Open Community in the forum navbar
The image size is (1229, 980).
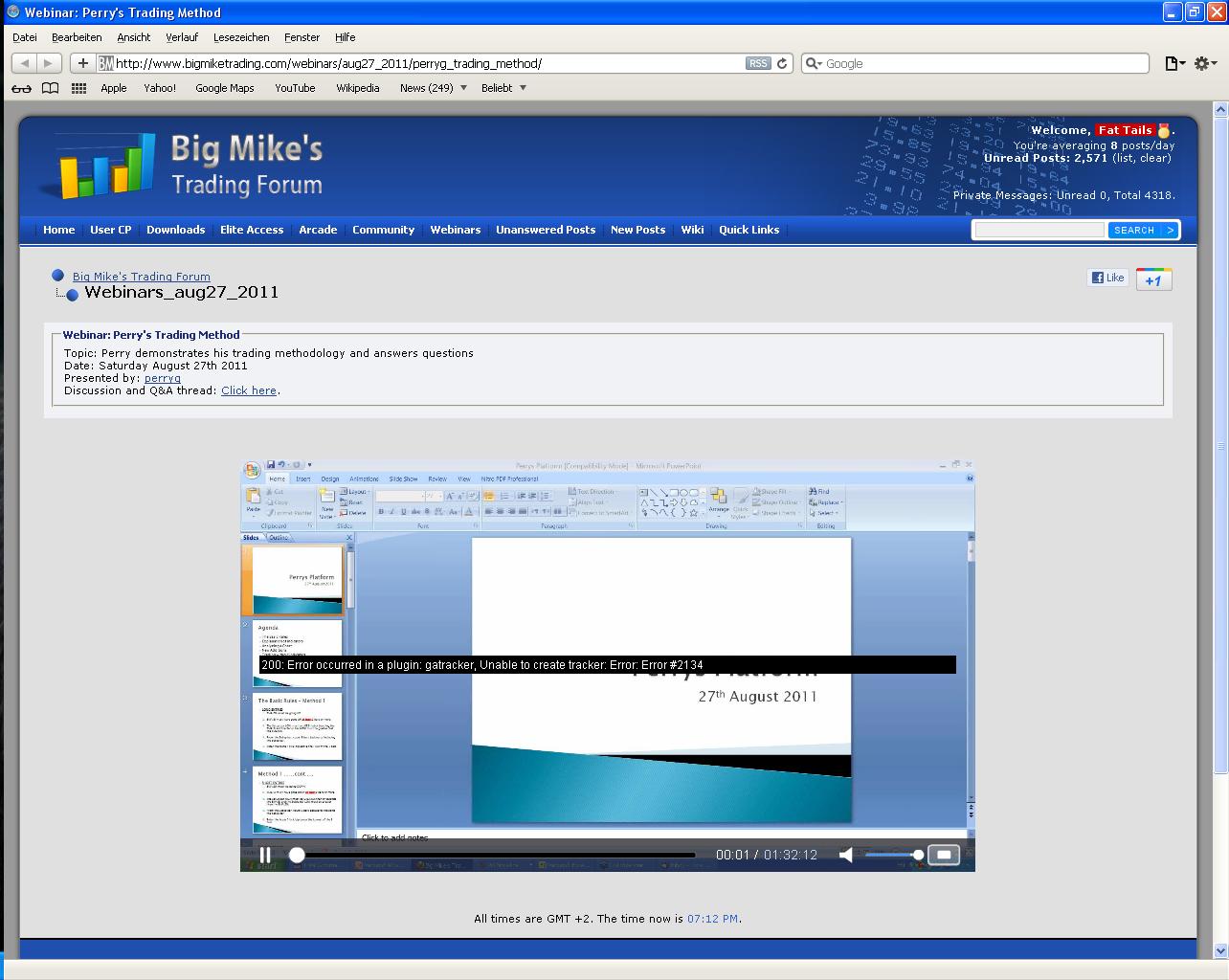point(383,230)
